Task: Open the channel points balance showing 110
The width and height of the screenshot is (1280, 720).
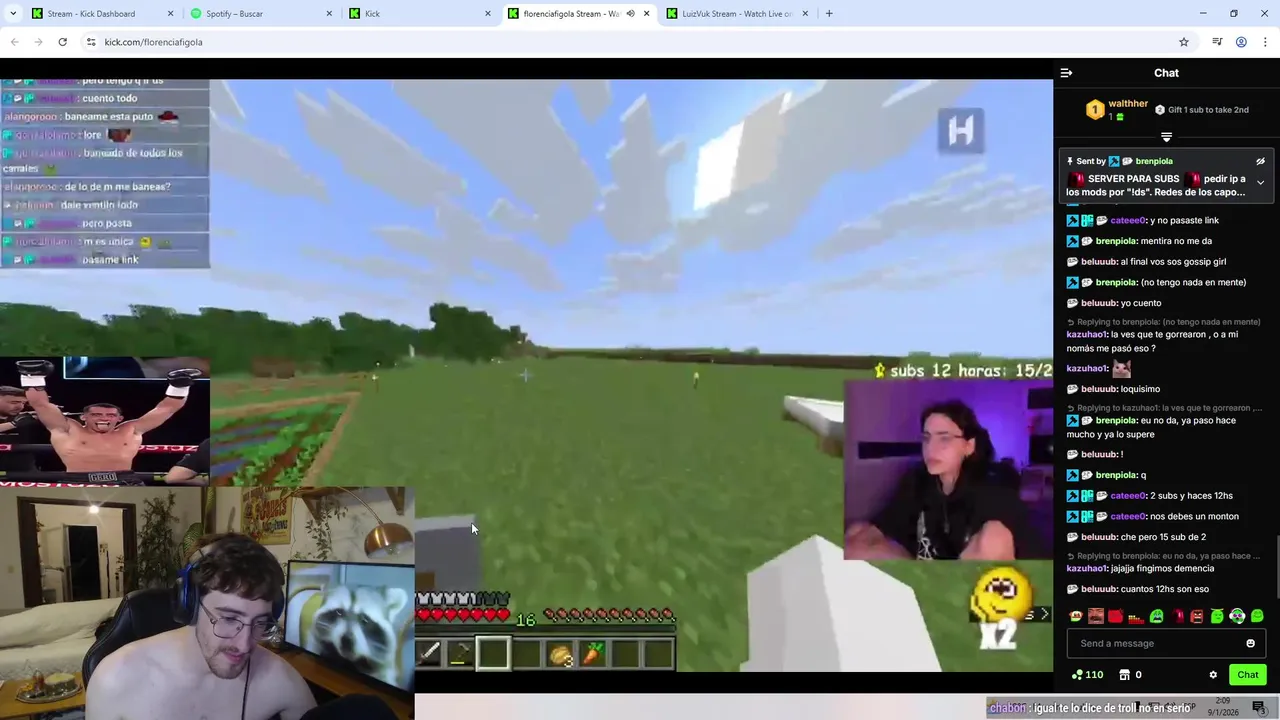Action: [x=1087, y=675]
